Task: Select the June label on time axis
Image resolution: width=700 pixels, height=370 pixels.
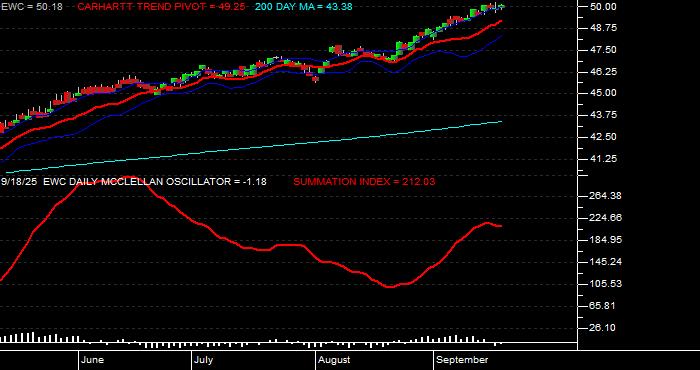Action: coord(93,360)
